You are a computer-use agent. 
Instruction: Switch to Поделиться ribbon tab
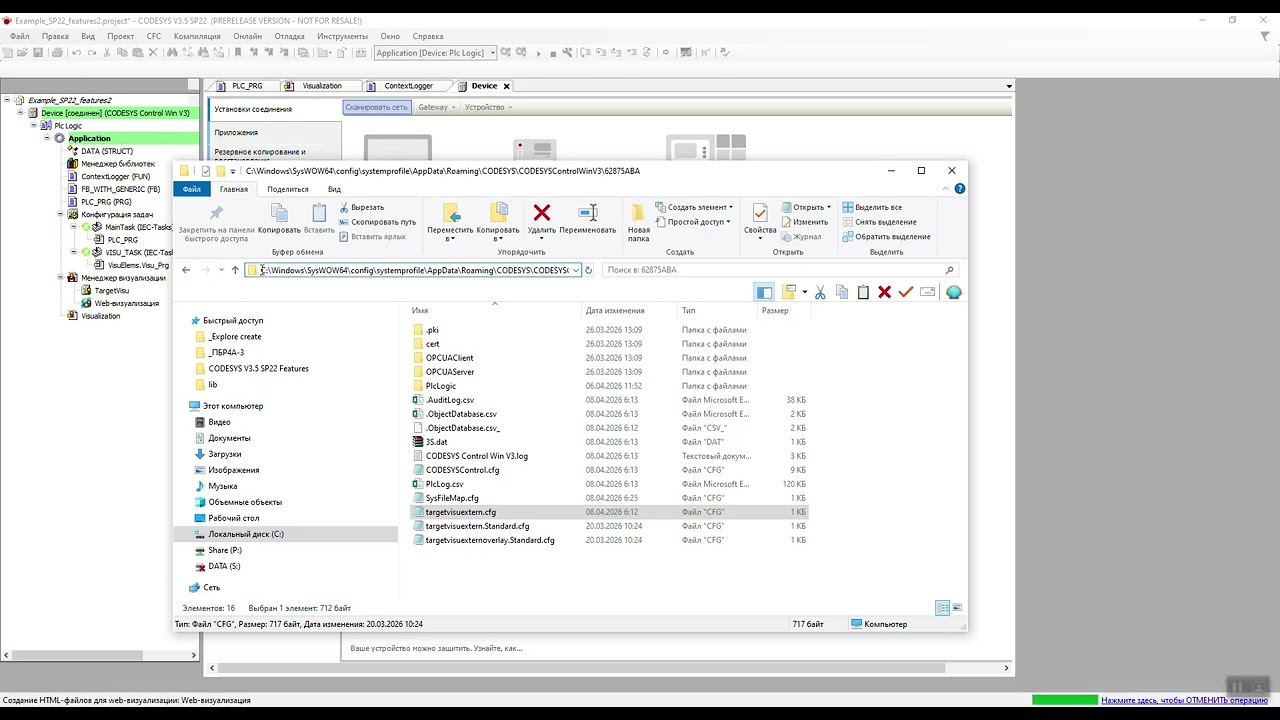pyautogui.click(x=288, y=189)
